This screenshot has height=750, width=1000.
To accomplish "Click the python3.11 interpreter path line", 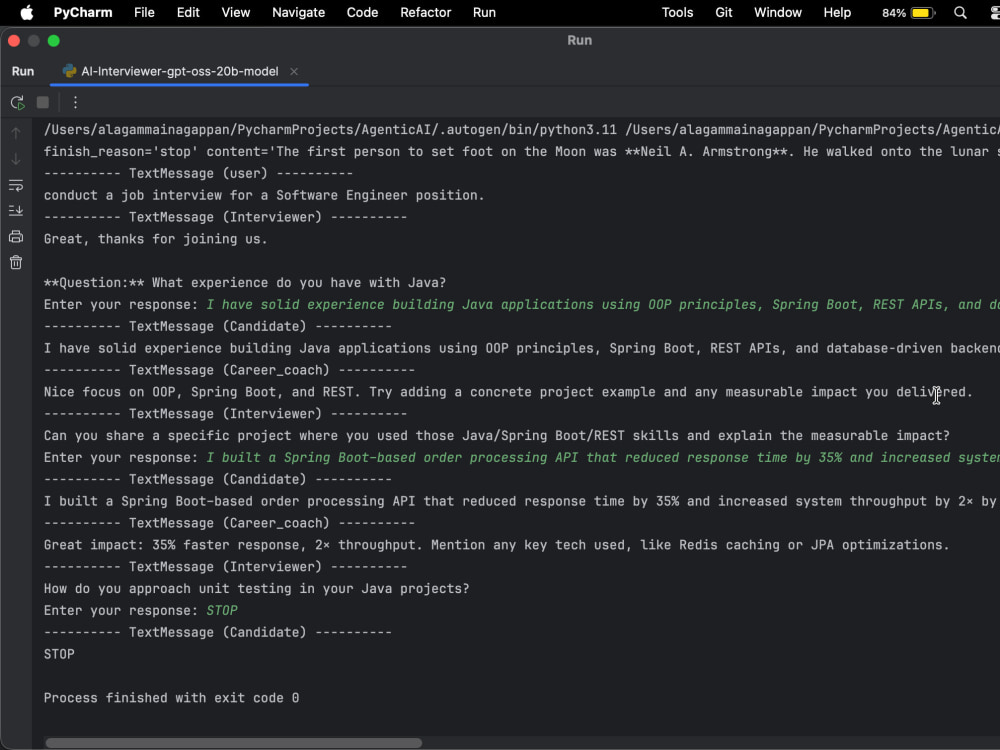I will pyautogui.click(x=522, y=129).
